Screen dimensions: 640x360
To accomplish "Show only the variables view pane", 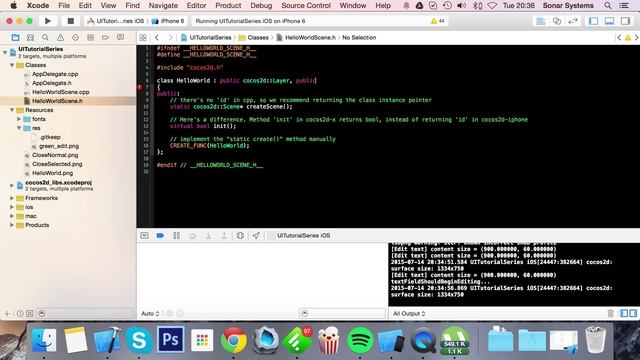I will point(624,313).
